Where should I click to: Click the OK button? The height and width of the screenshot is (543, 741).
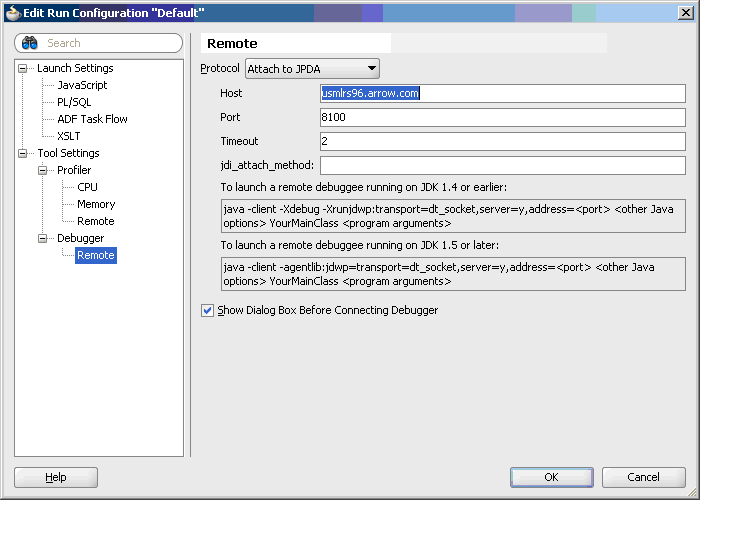(551, 477)
